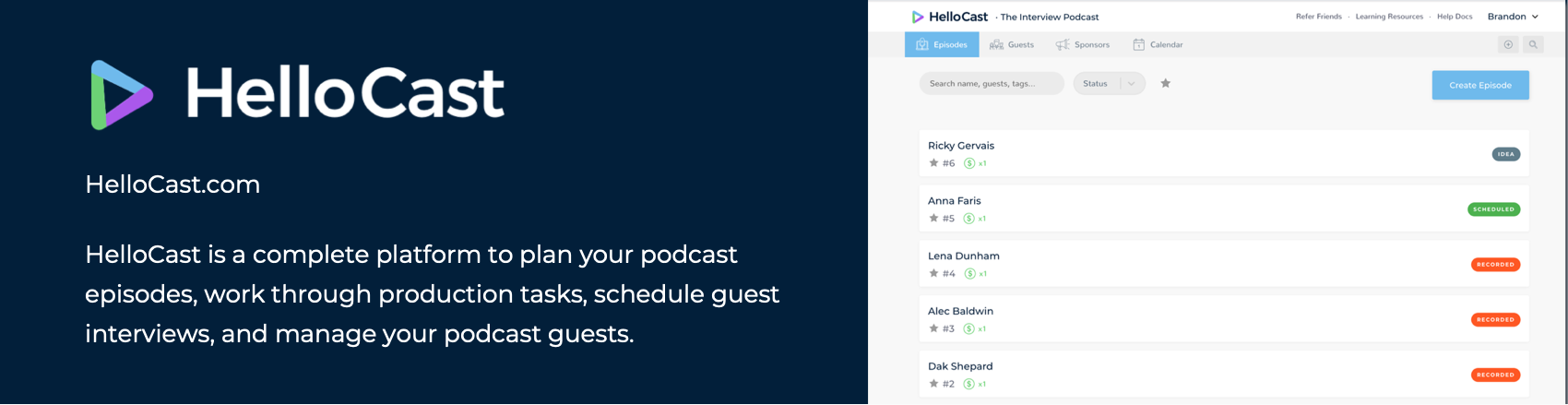The width and height of the screenshot is (1568, 405).
Task: Click the IDEA status badge
Action: (x=1506, y=154)
